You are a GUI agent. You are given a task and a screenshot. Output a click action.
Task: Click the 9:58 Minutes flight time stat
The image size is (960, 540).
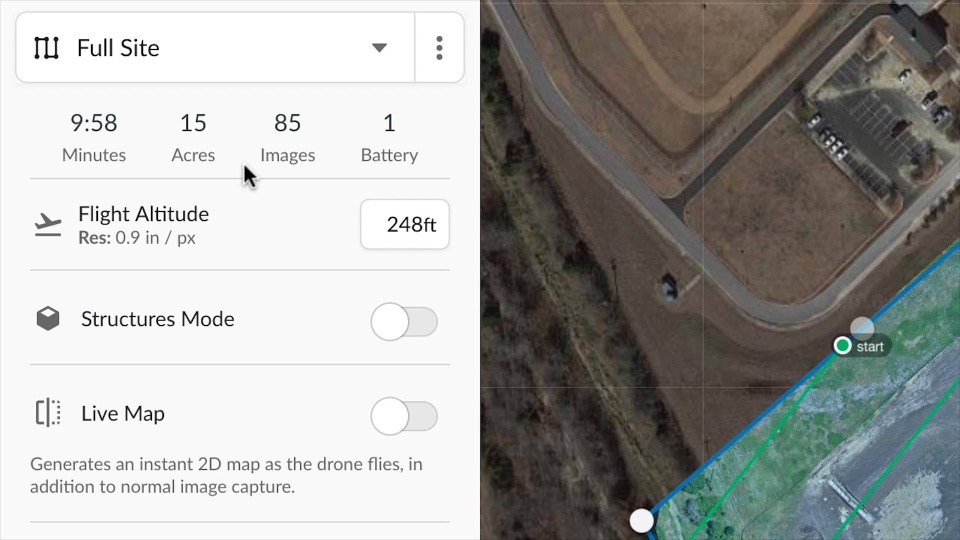[94, 137]
